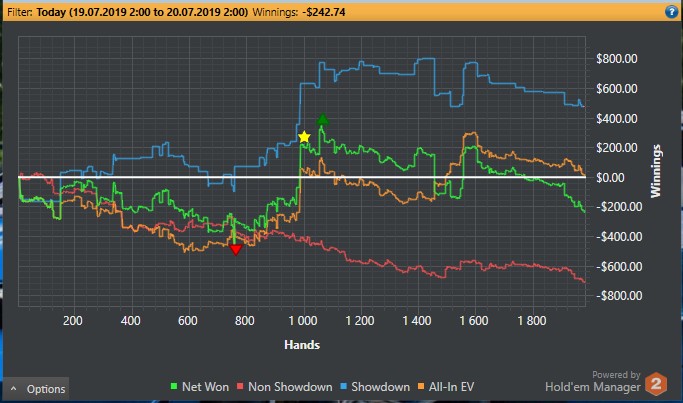
Task: Click the $600.00 axis label
Action: [616, 88]
